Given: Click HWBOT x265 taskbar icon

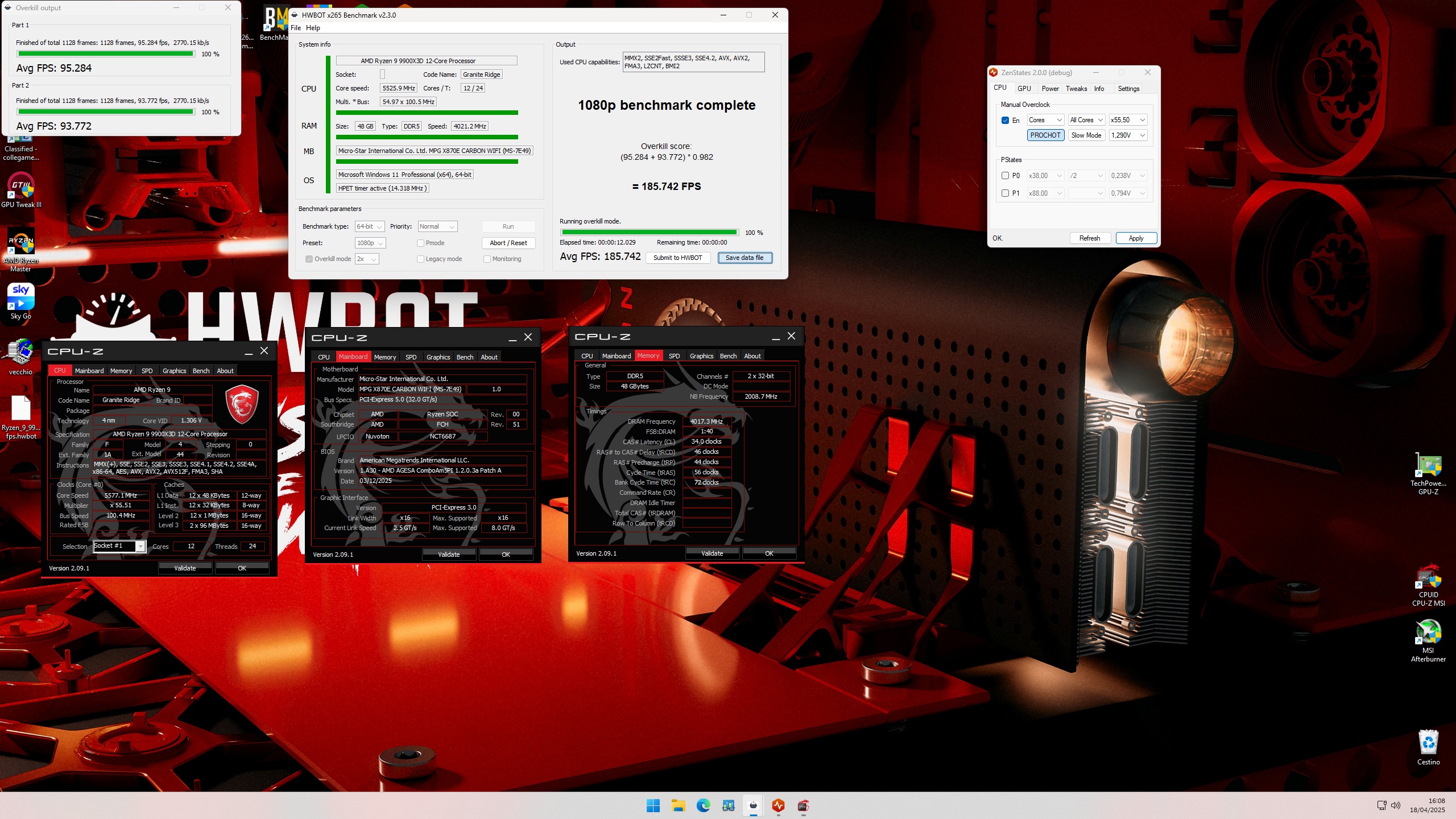Looking at the screenshot, I should click(x=753, y=805).
